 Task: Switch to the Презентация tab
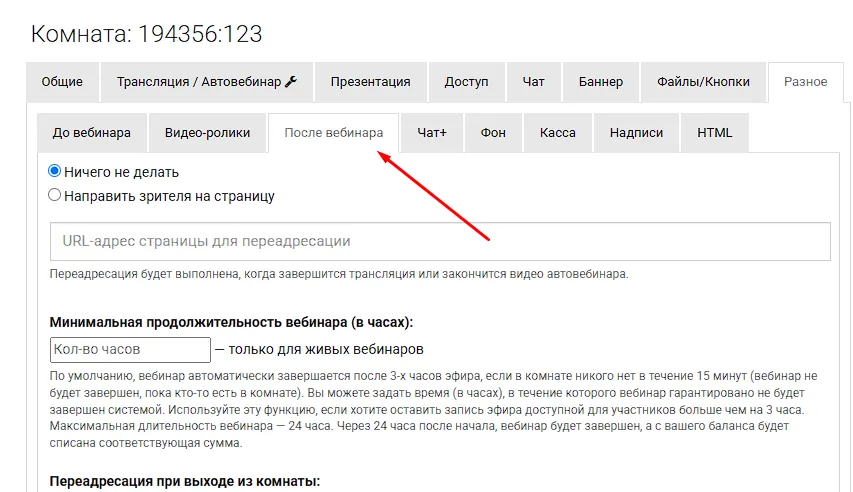(370, 82)
